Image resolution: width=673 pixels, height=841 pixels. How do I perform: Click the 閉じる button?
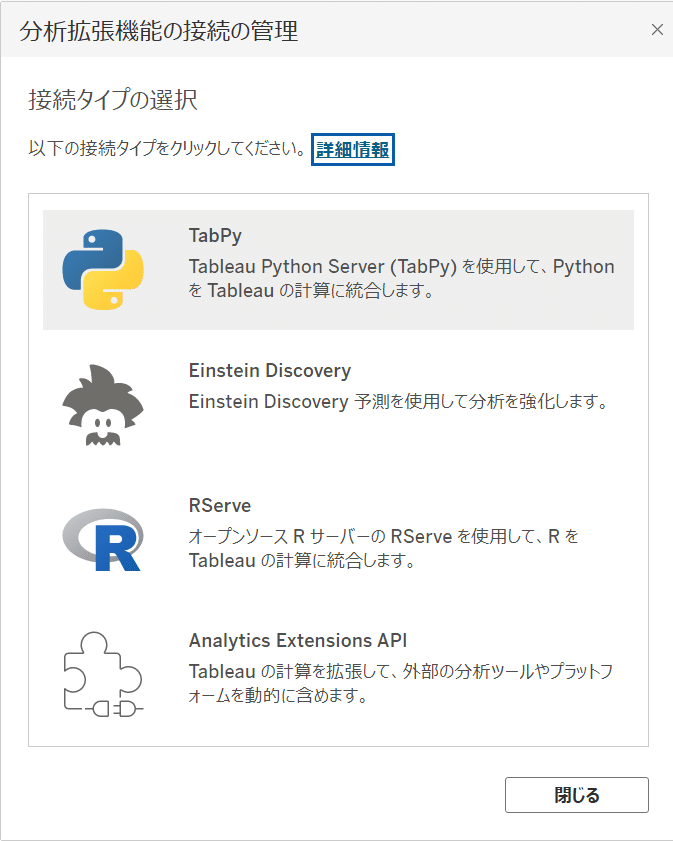(x=576, y=794)
